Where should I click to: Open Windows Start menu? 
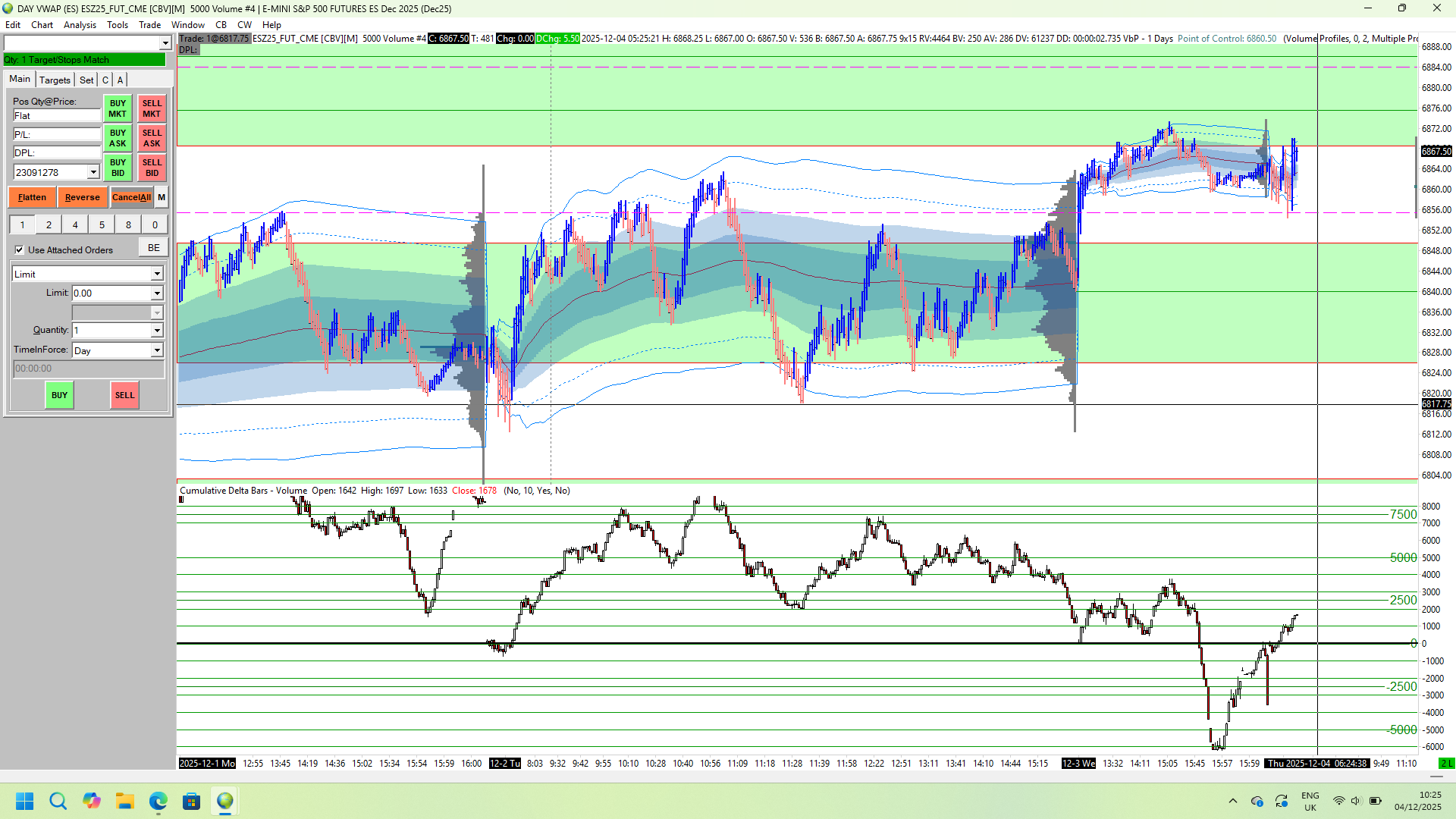pos(24,801)
